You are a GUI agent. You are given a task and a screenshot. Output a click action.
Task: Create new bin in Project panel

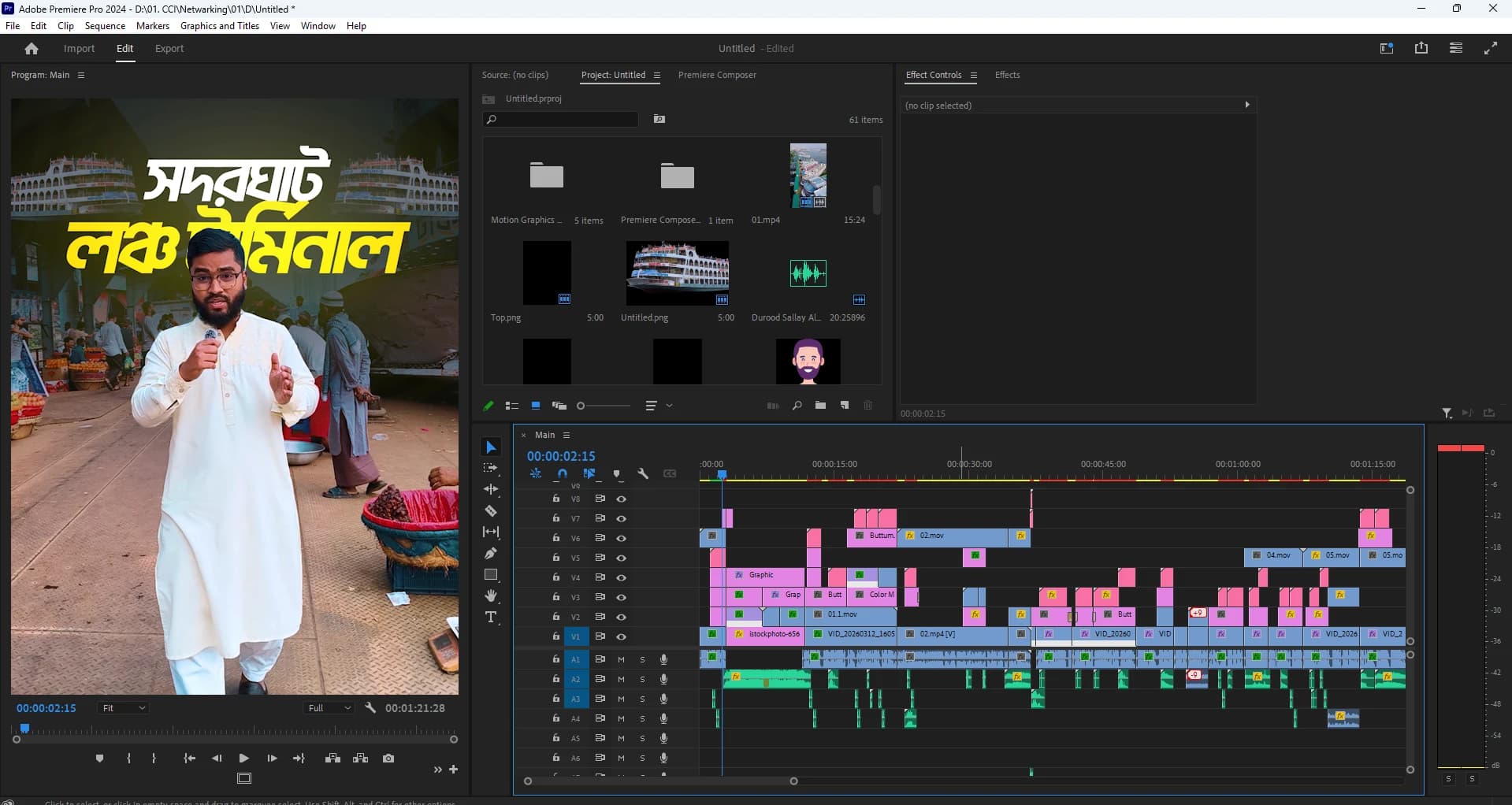pos(821,406)
